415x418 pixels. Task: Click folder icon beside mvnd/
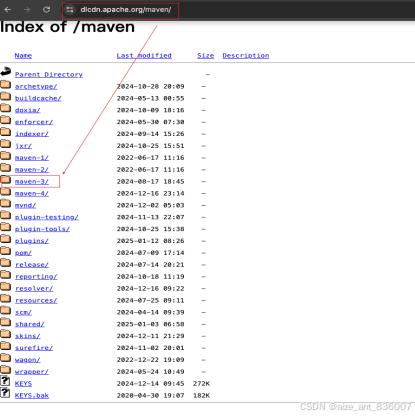point(6,203)
